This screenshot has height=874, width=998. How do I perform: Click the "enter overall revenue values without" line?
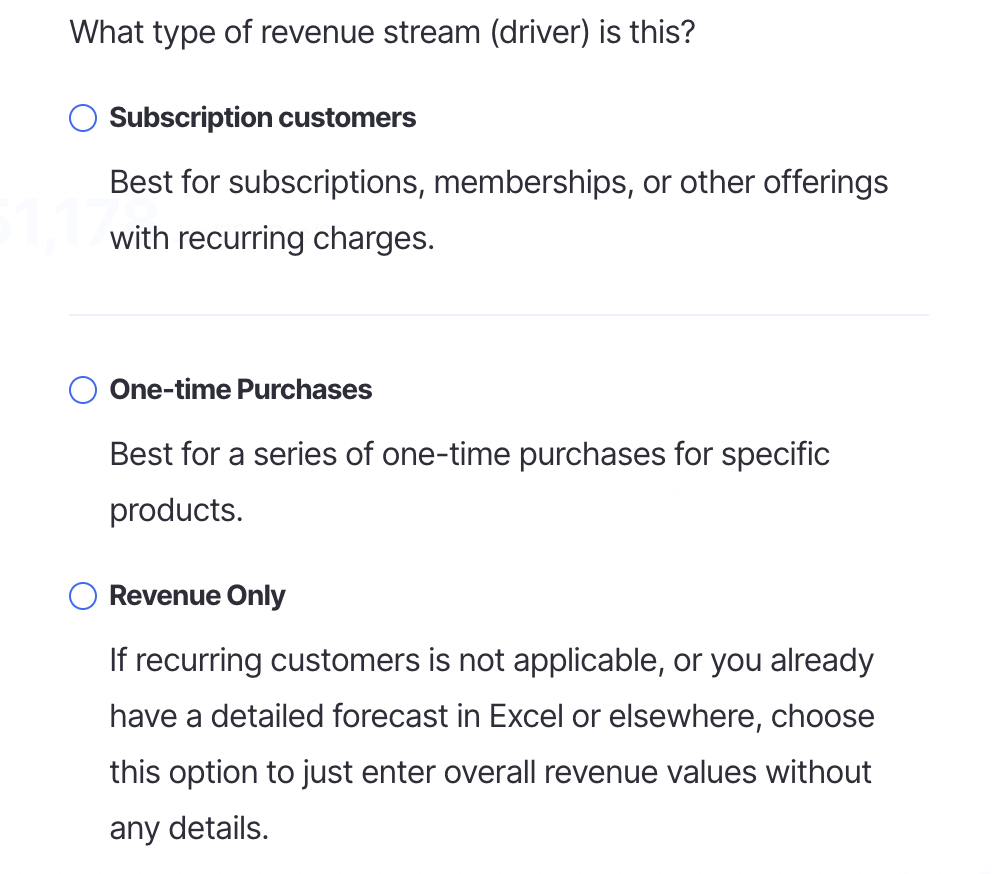(491, 773)
